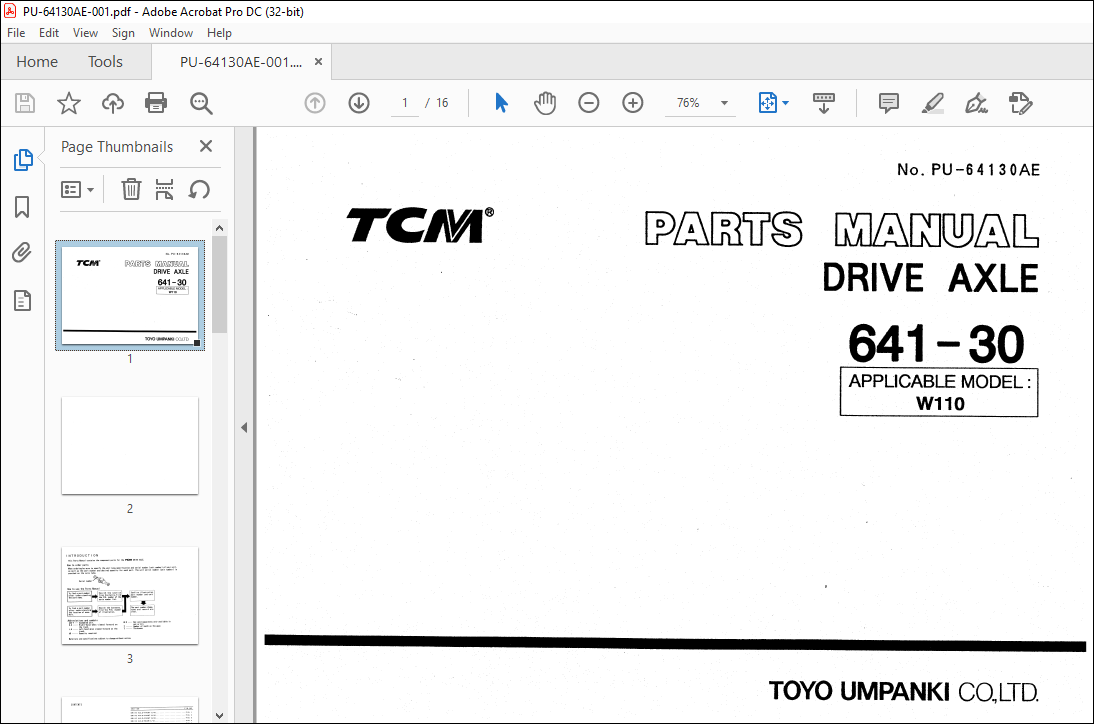Select the PU-64130AE-001 document tab
Screen dimensions: 1094x724
241,62
